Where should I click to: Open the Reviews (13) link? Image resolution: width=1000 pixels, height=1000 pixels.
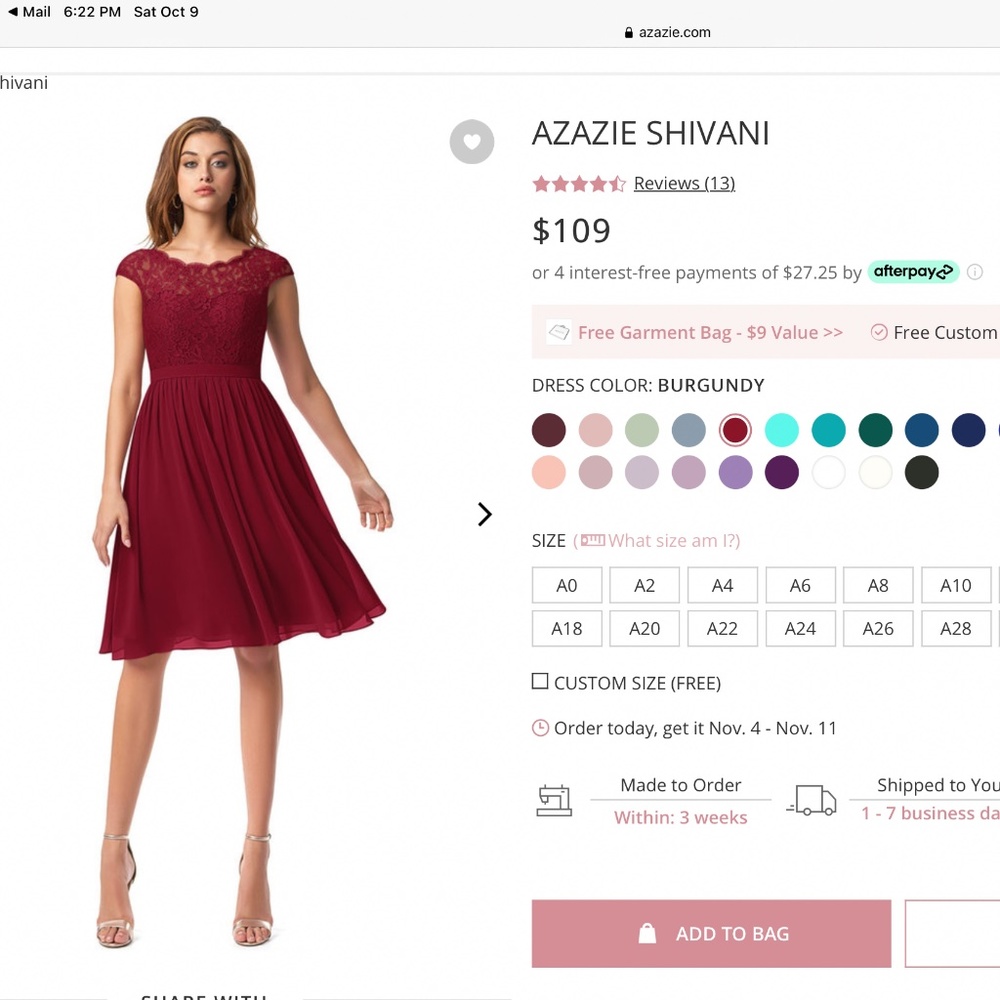click(x=684, y=183)
